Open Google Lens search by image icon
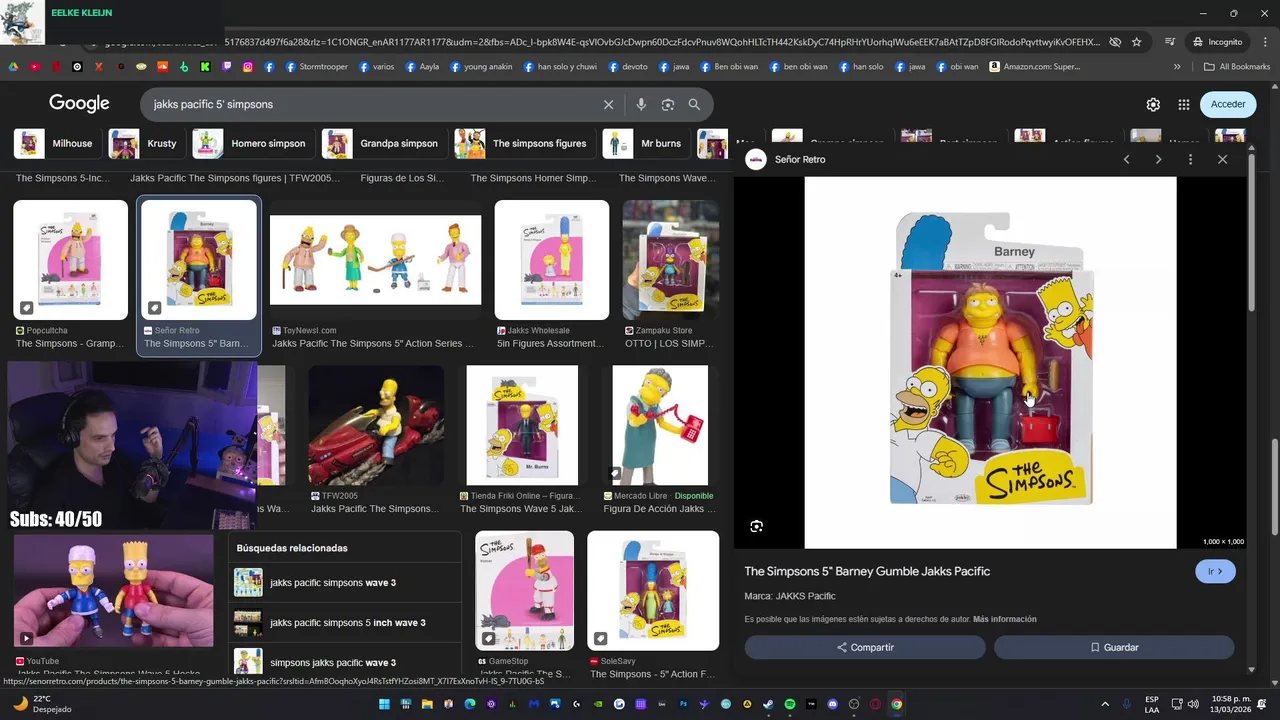 [668, 104]
